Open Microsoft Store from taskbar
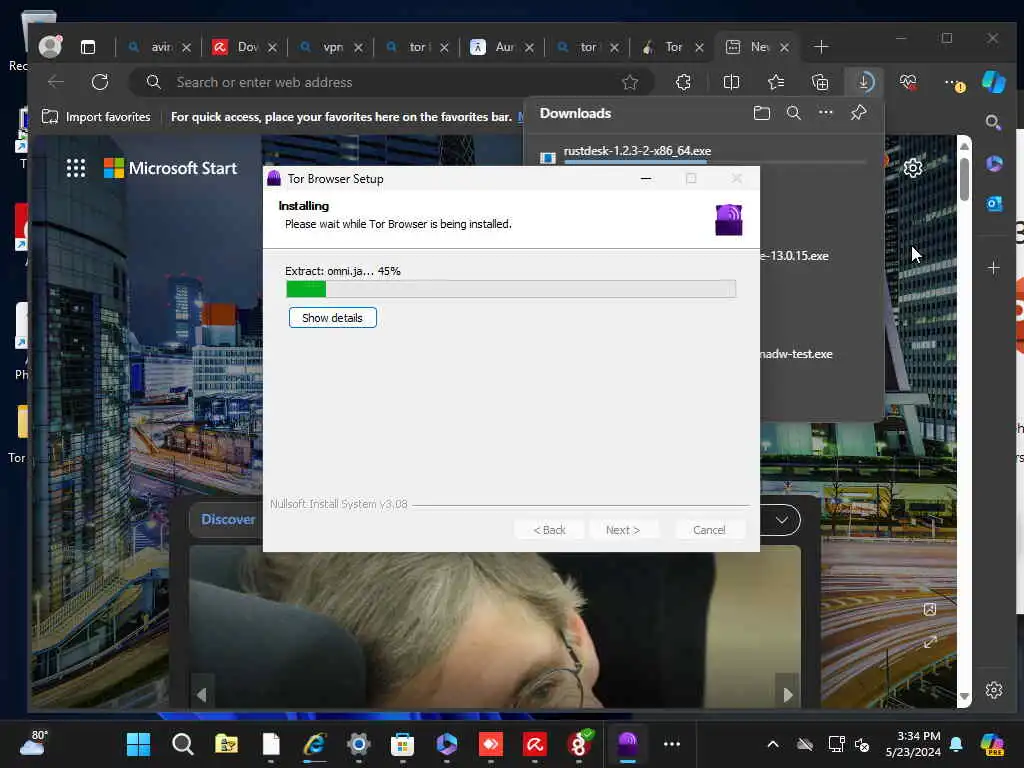Viewport: 1024px width, 768px height. (402, 744)
